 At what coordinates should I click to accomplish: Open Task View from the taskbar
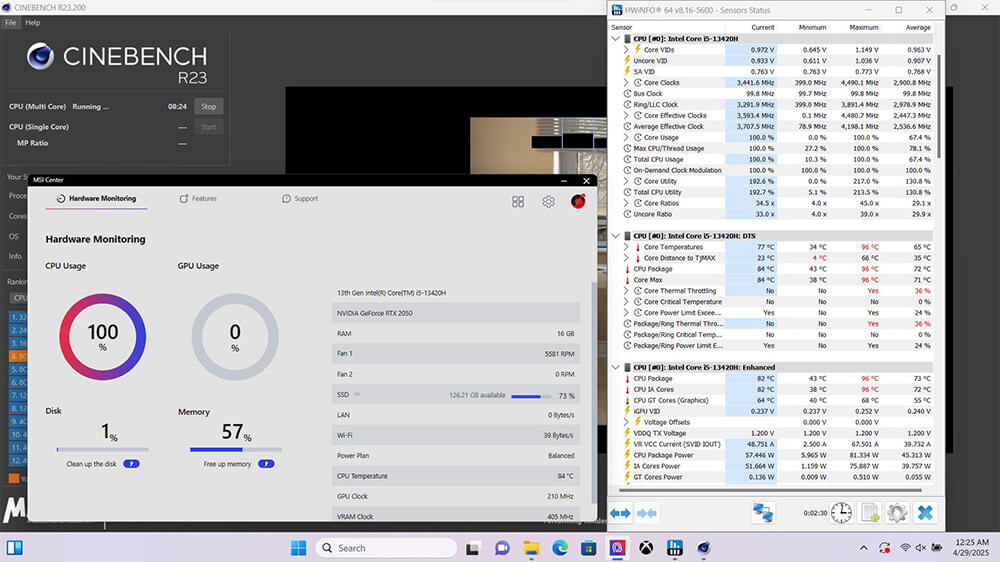pyautogui.click(x=473, y=548)
